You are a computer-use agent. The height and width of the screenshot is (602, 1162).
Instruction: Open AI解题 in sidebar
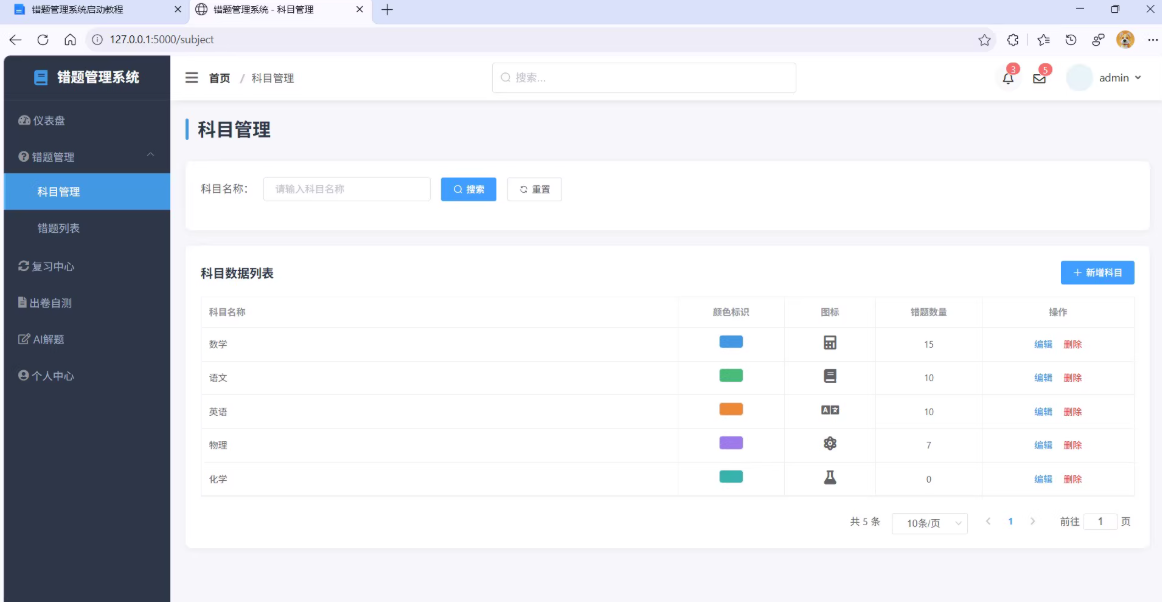pos(87,339)
